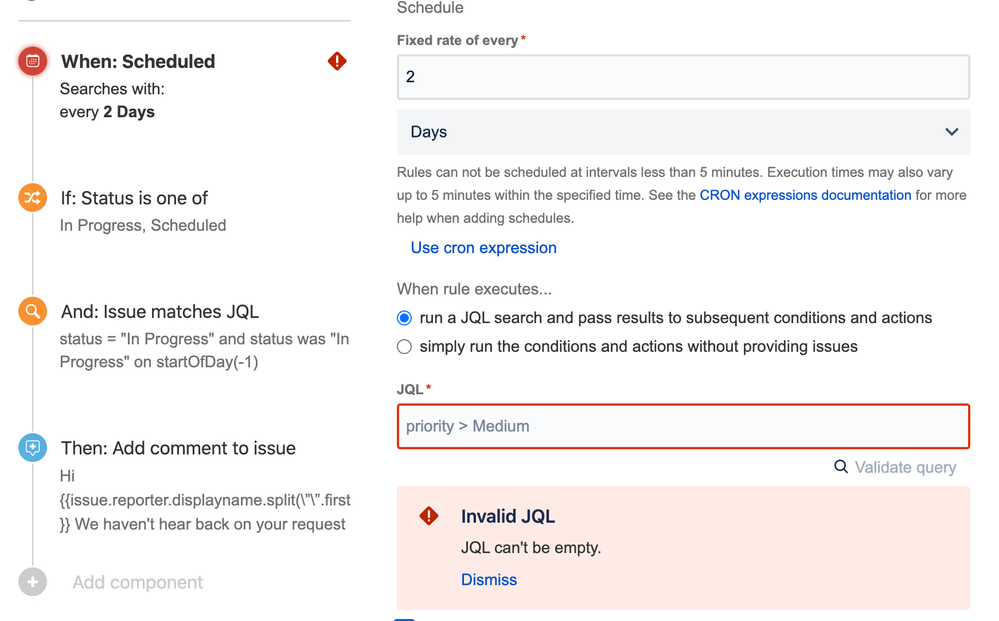The width and height of the screenshot is (999, 621).
Task: Enable passing results to subsequent actions
Action: pyautogui.click(x=404, y=317)
